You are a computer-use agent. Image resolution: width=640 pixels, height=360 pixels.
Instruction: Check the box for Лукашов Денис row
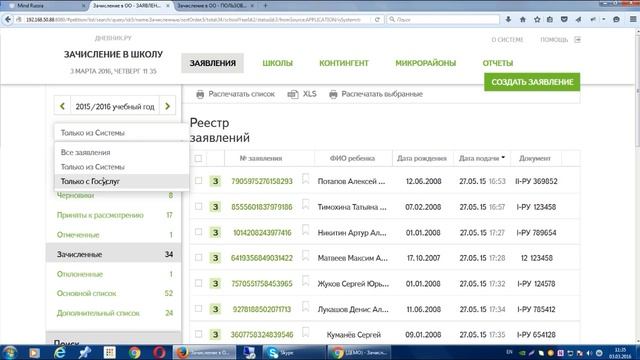[198, 309]
